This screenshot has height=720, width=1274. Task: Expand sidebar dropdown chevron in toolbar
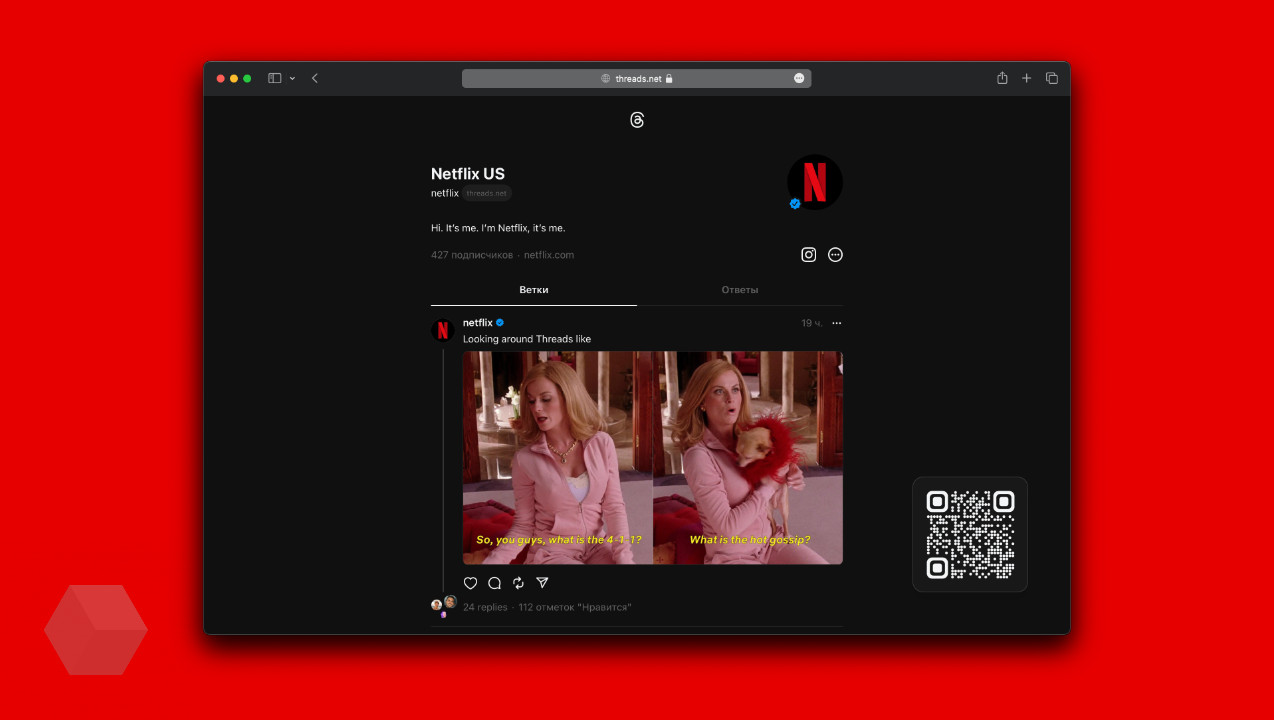tap(292, 78)
